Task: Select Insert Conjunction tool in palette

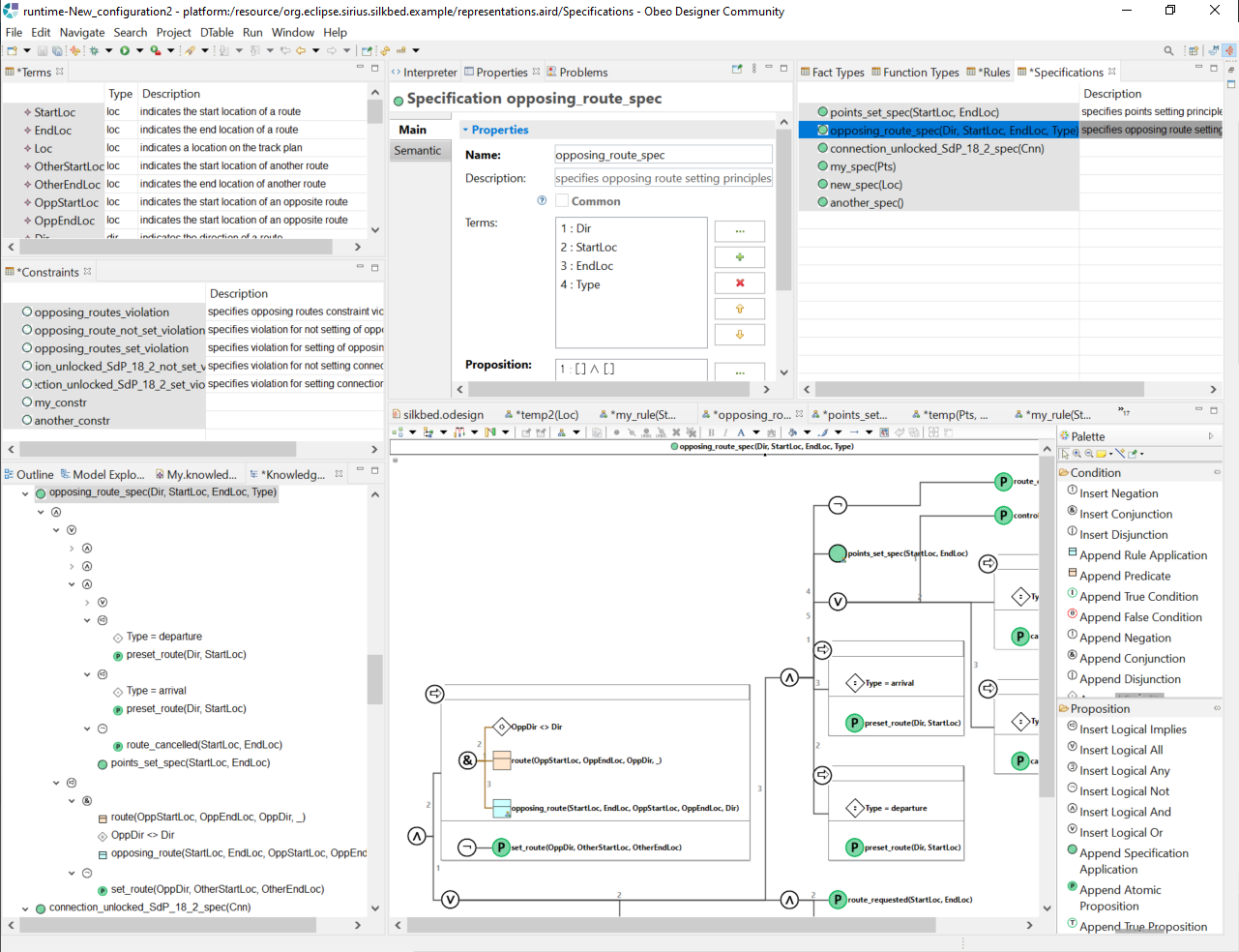Action: tap(1125, 515)
